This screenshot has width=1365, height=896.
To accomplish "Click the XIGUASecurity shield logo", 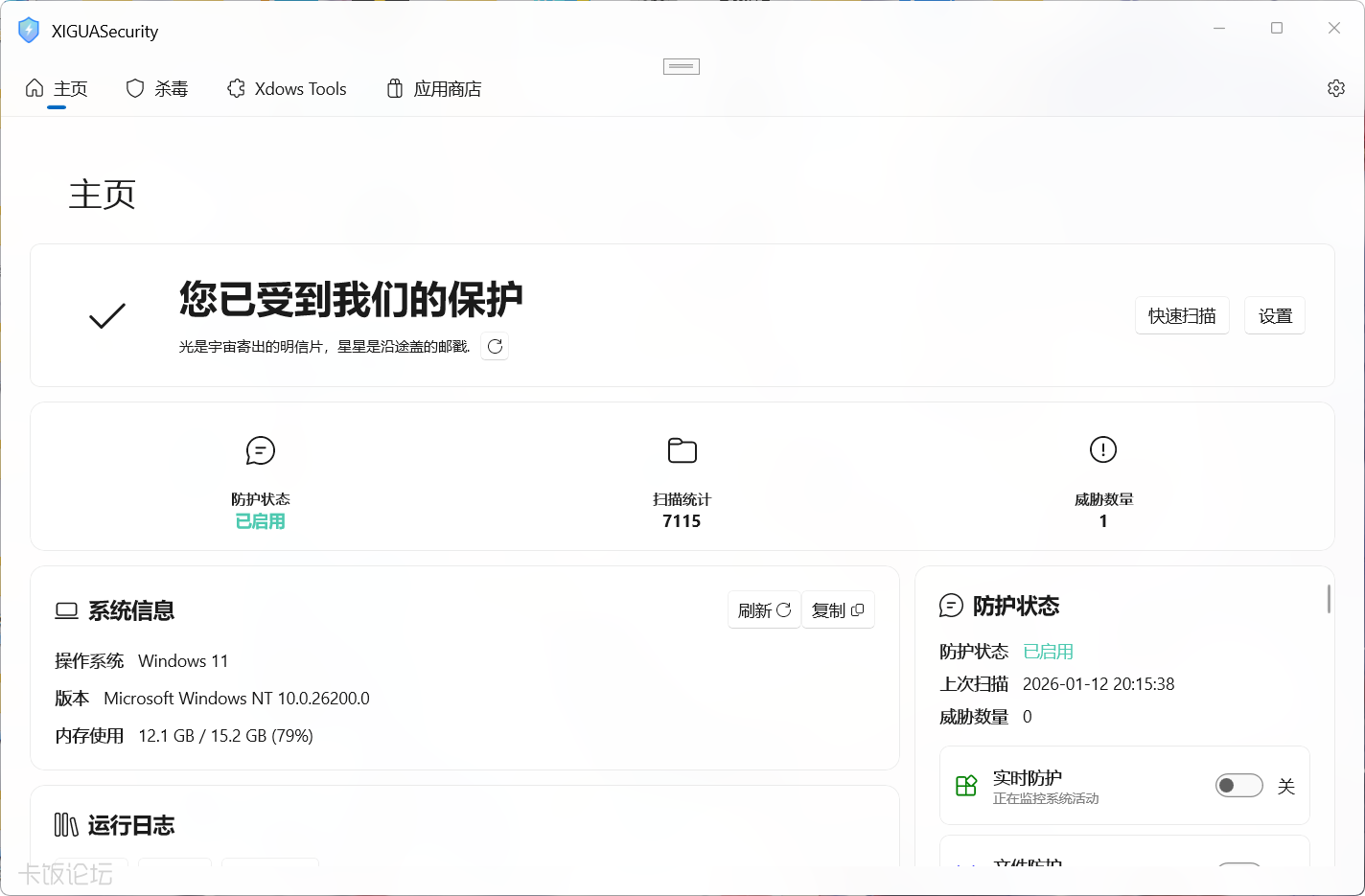I will tap(29, 31).
